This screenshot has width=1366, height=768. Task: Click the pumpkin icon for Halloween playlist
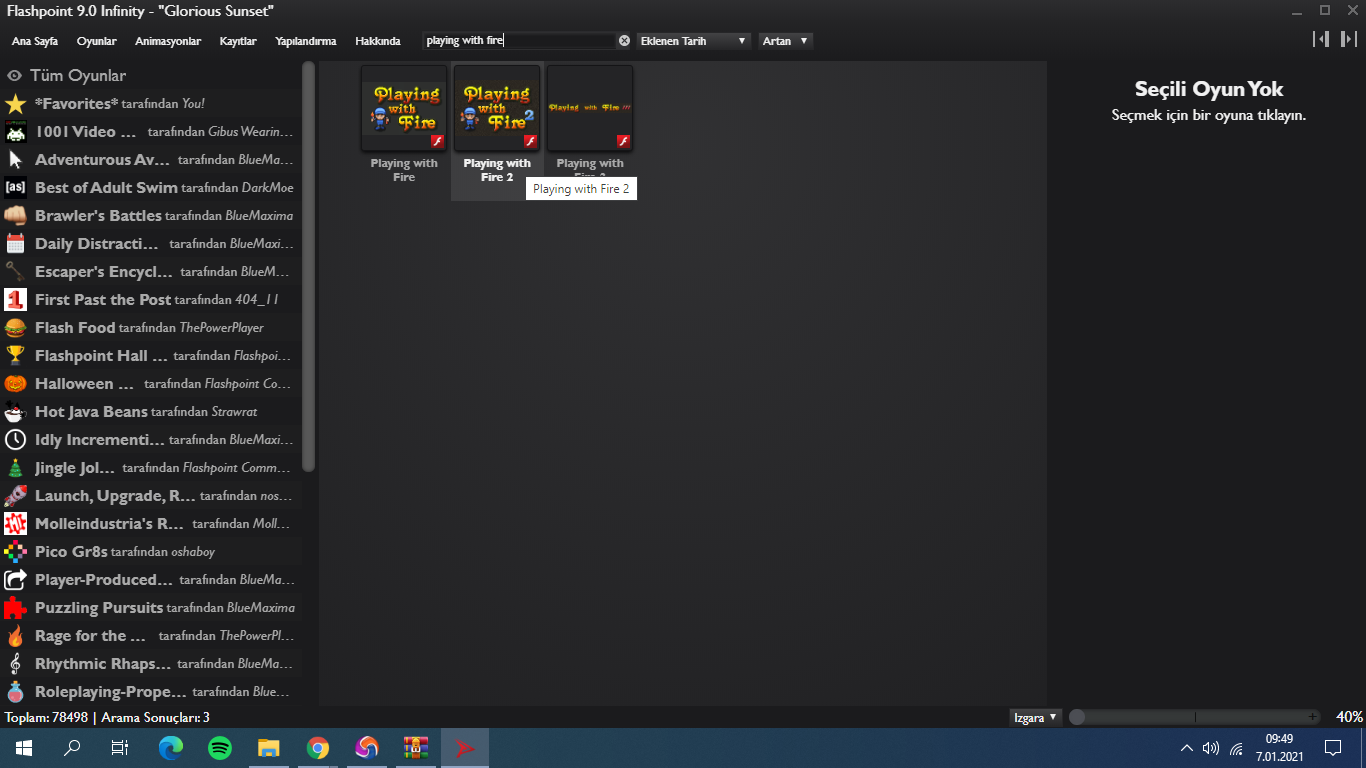pyautogui.click(x=15, y=384)
